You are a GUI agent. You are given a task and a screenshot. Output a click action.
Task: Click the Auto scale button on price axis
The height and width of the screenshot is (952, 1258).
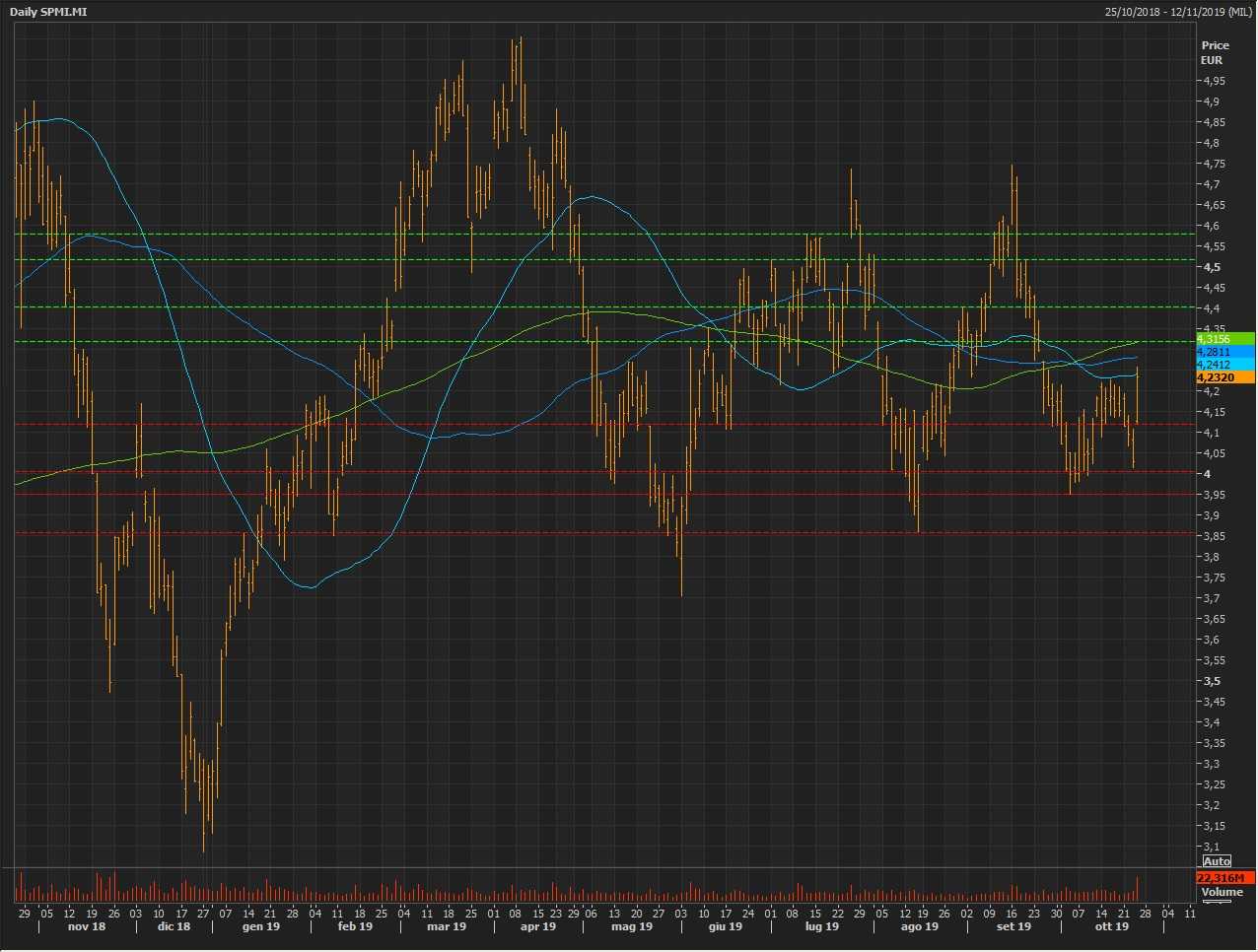point(1217,861)
